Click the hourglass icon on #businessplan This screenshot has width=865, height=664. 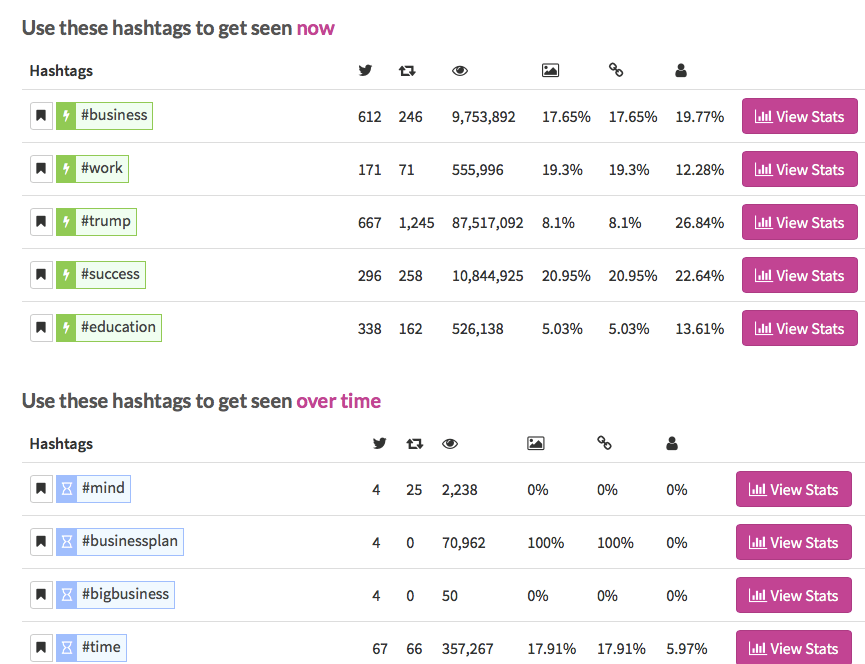coord(66,542)
